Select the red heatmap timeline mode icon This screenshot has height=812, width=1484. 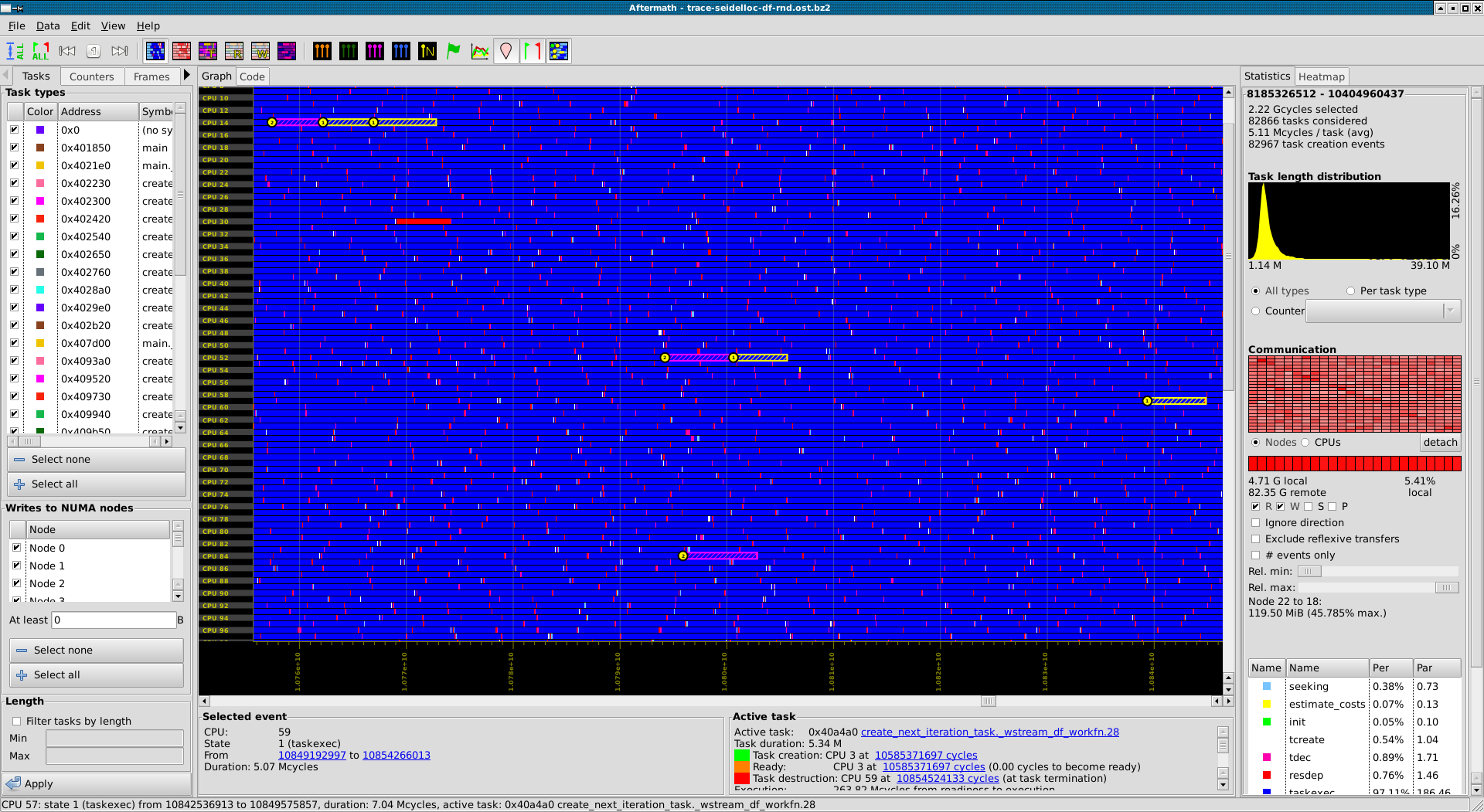(x=182, y=51)
